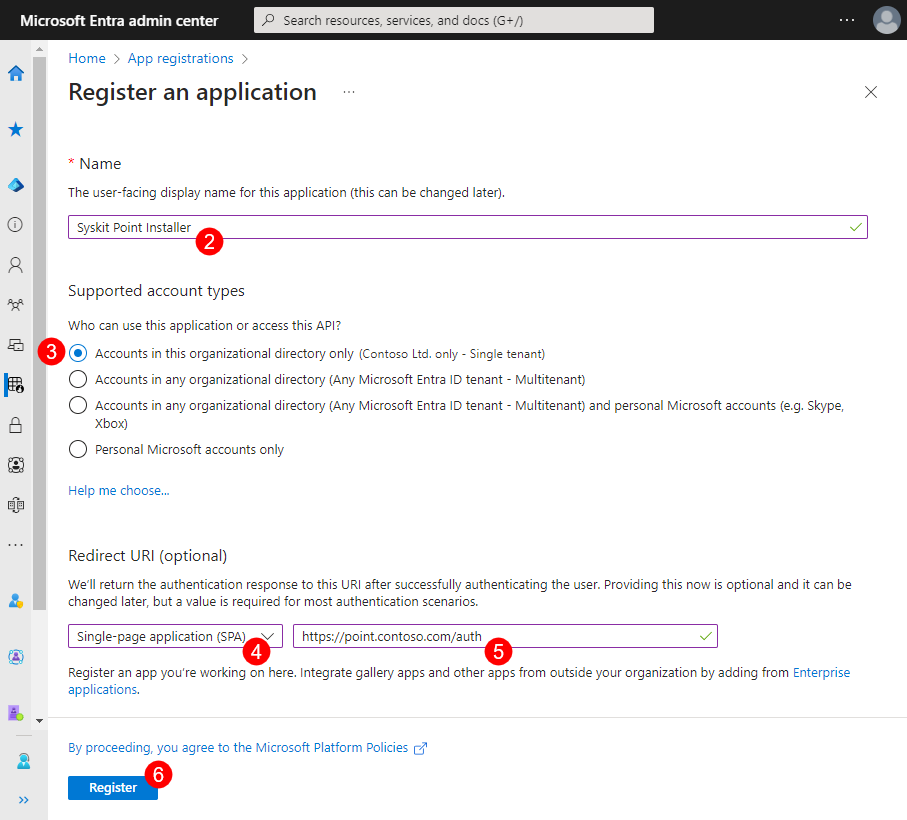The height and width of the screenshot is (820, 907).
Task: Open the Home icon in the sidebar
Action: click(15, 73)
